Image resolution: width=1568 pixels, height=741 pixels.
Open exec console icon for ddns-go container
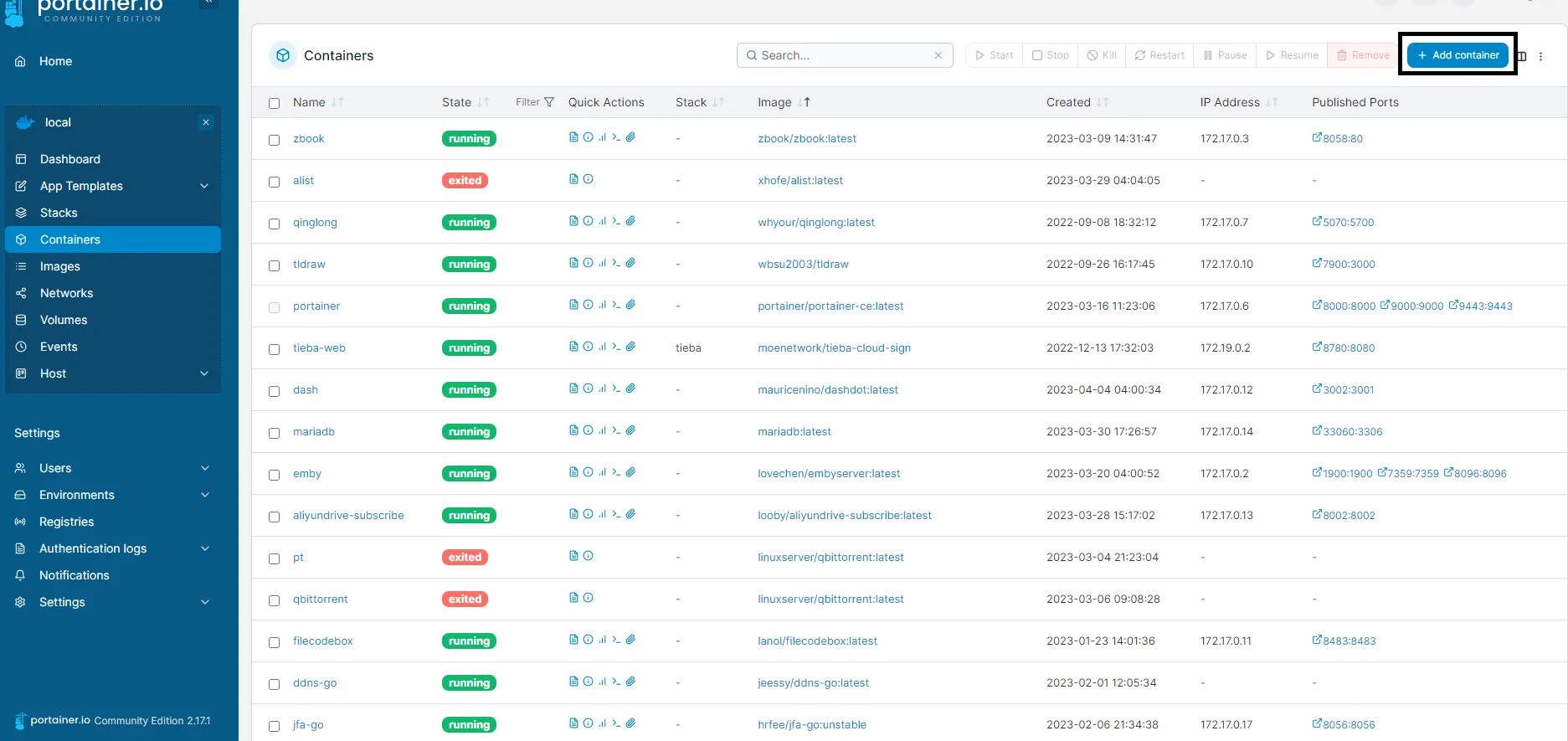(616, 682)
